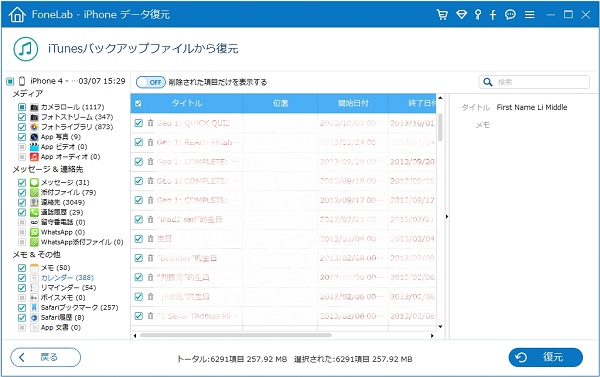
Task: Click the horizontal scrollbar thumb of the table
Action: [x=236, y=336]
